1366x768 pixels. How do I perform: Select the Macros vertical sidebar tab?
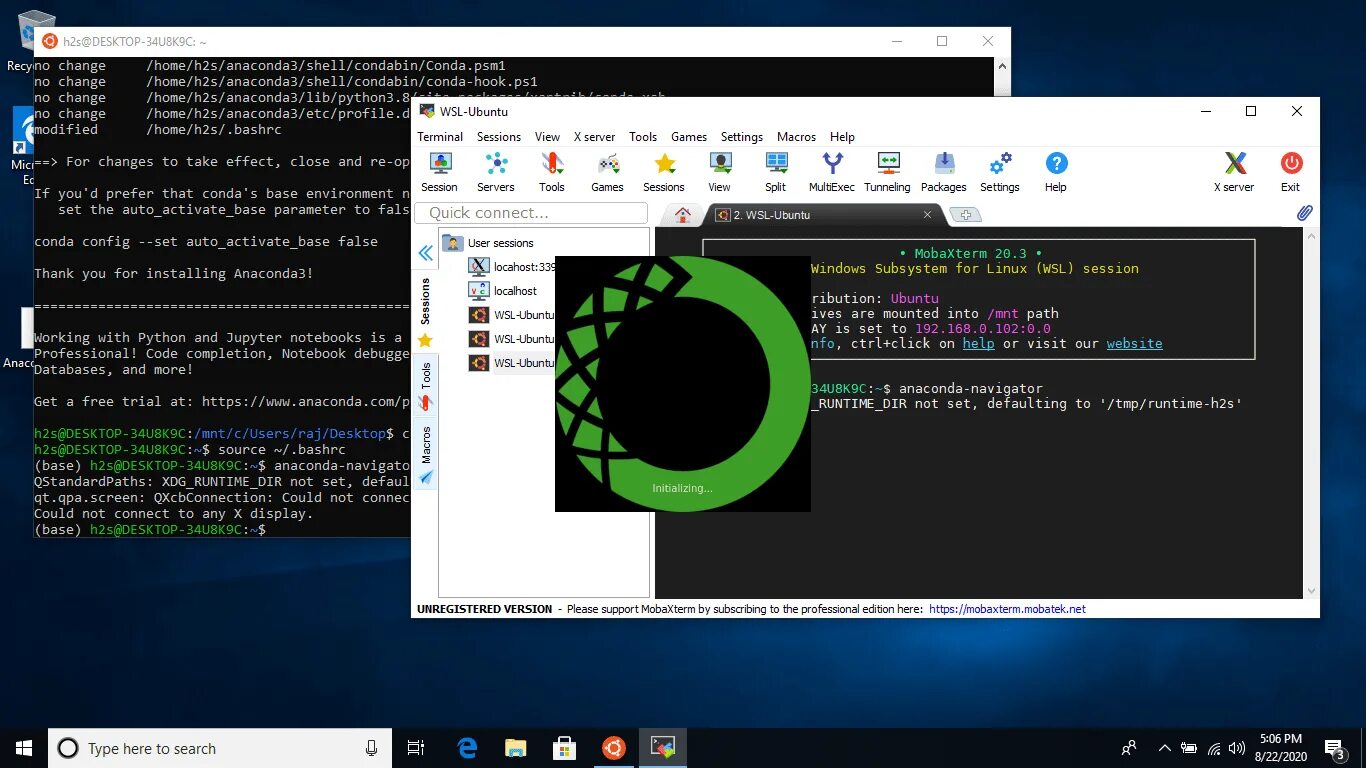[426, 453]
